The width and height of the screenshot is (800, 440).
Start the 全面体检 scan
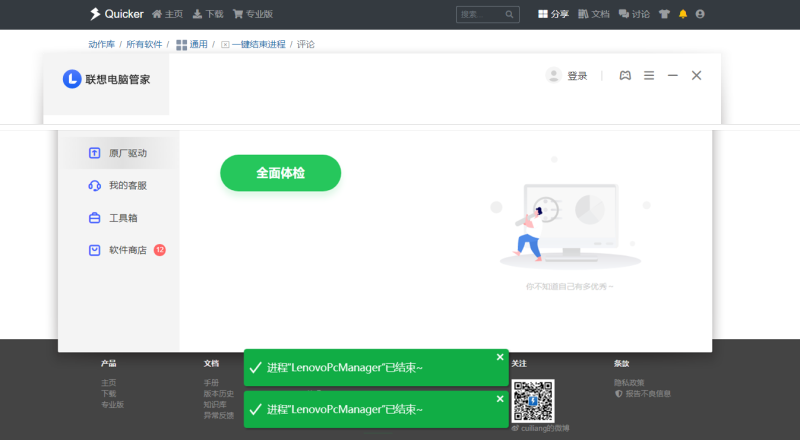click(281, 173)
